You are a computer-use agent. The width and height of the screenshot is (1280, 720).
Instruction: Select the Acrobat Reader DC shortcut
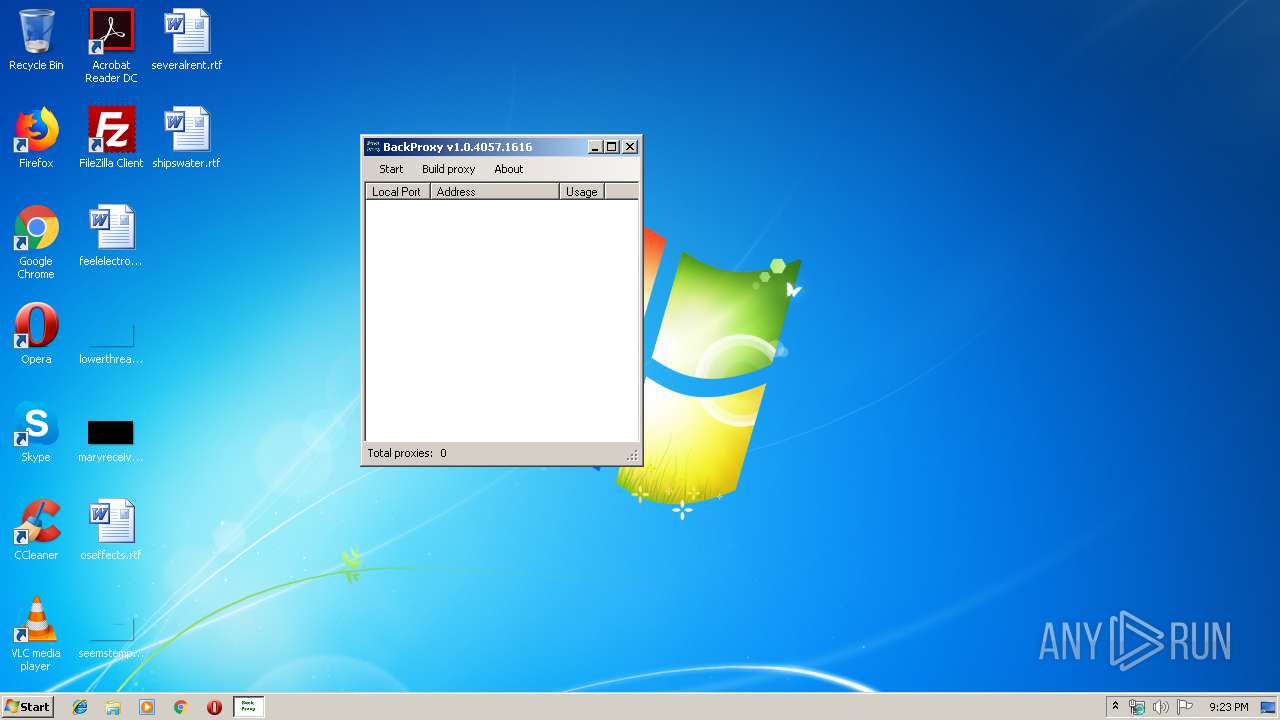tap(111, 46)
